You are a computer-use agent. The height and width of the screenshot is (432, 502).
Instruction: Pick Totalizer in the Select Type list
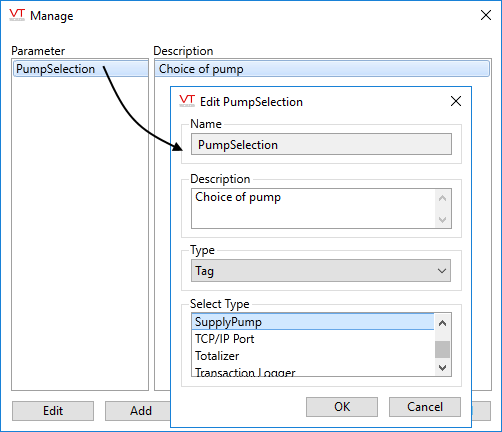pos(313,356)
